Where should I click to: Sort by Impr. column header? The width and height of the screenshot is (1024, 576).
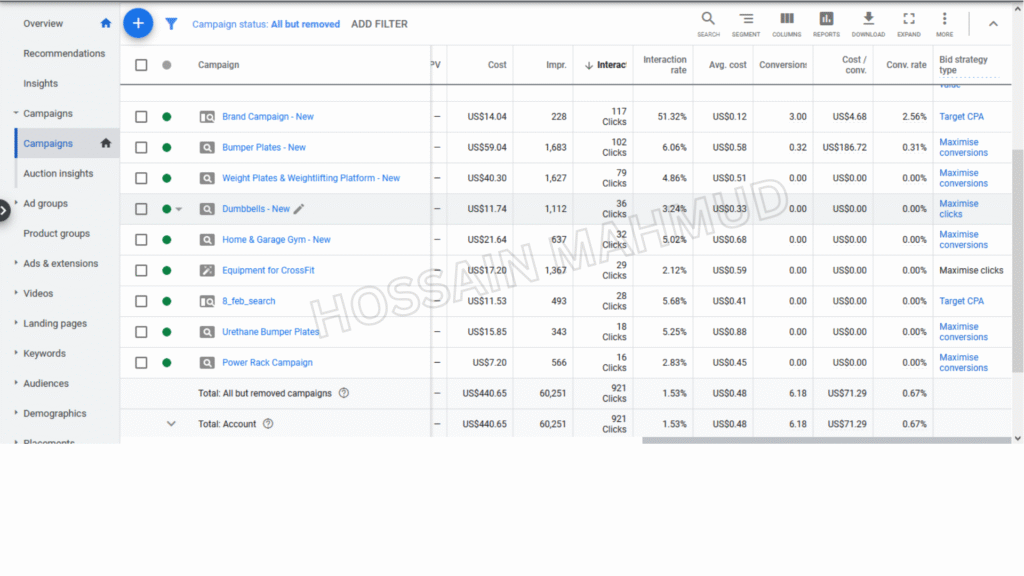point(556,65)
